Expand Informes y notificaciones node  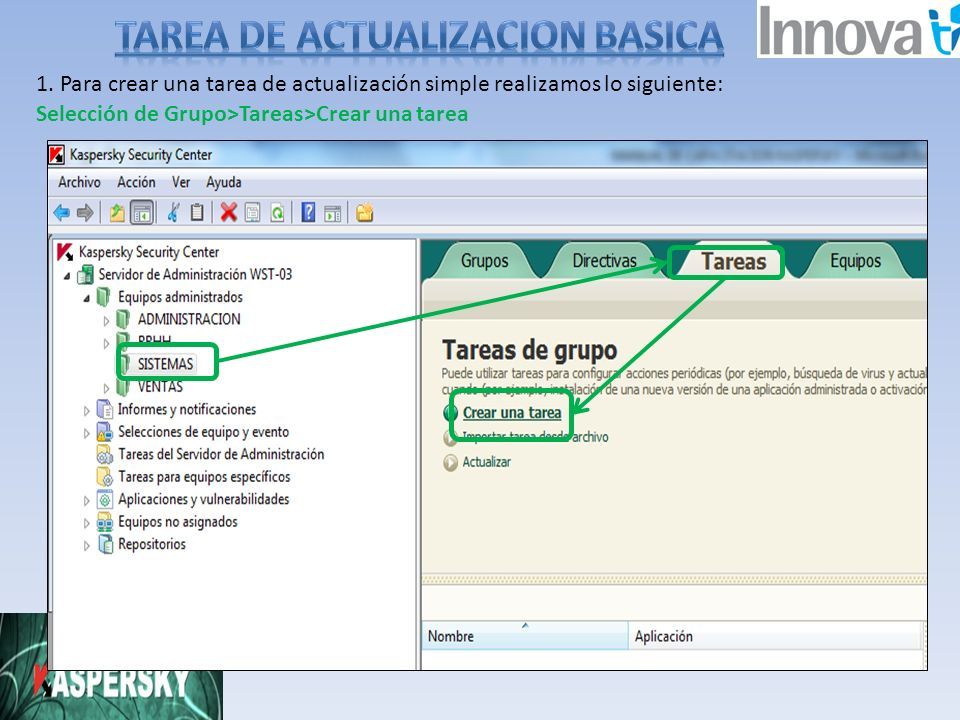click(x=86, y=411)
